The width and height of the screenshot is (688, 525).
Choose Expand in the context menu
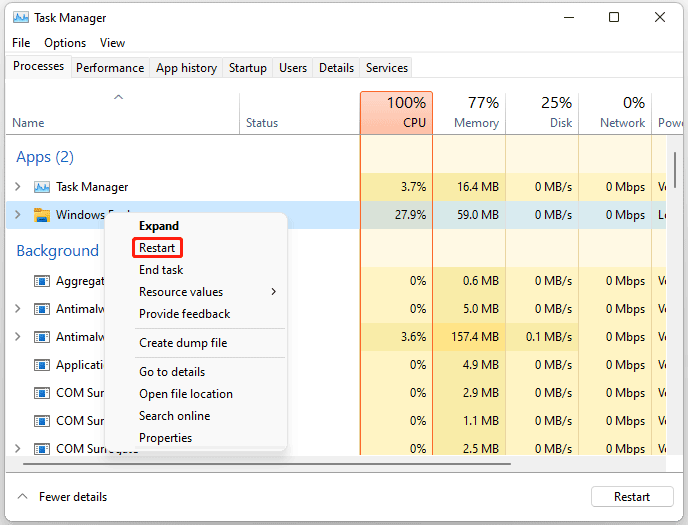159,226
